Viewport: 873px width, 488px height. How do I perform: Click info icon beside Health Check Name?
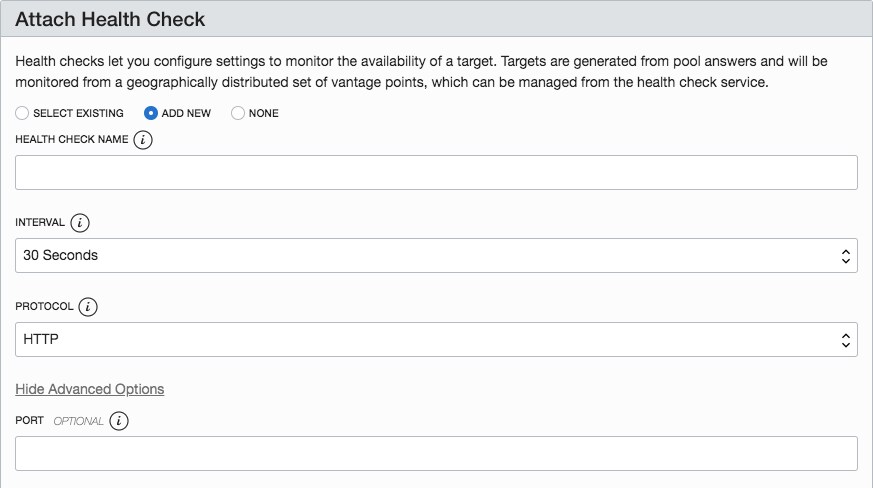tap(143, 140)
